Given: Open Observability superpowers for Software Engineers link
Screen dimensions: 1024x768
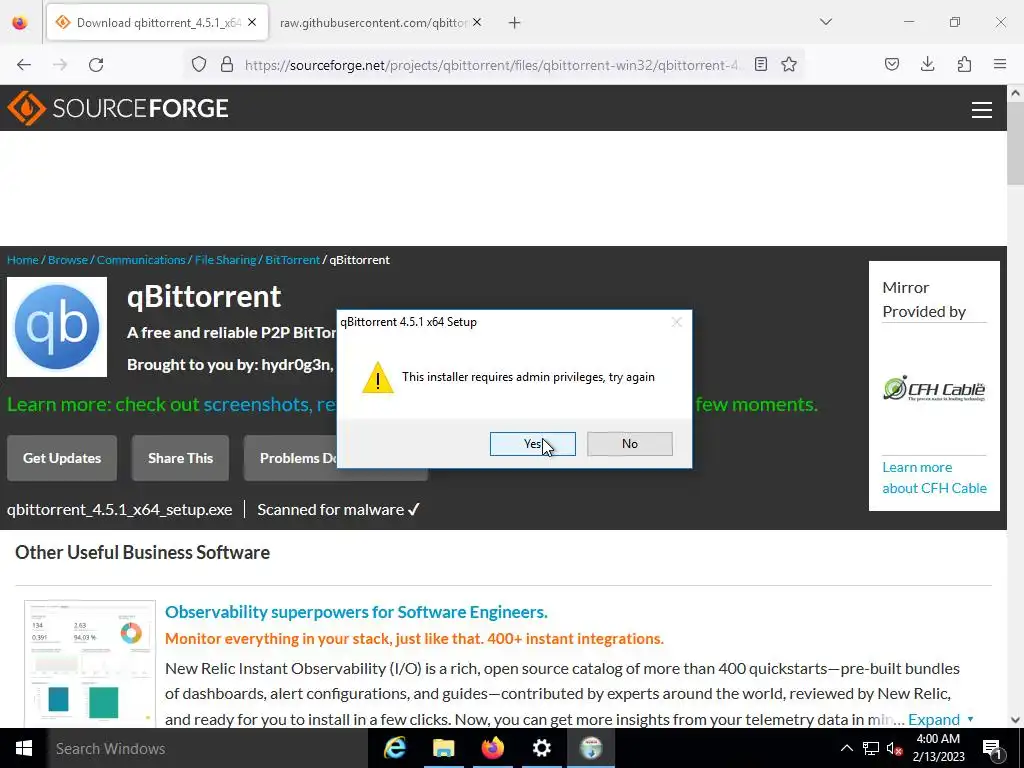Looking at the screenshot, I should 356,612.
